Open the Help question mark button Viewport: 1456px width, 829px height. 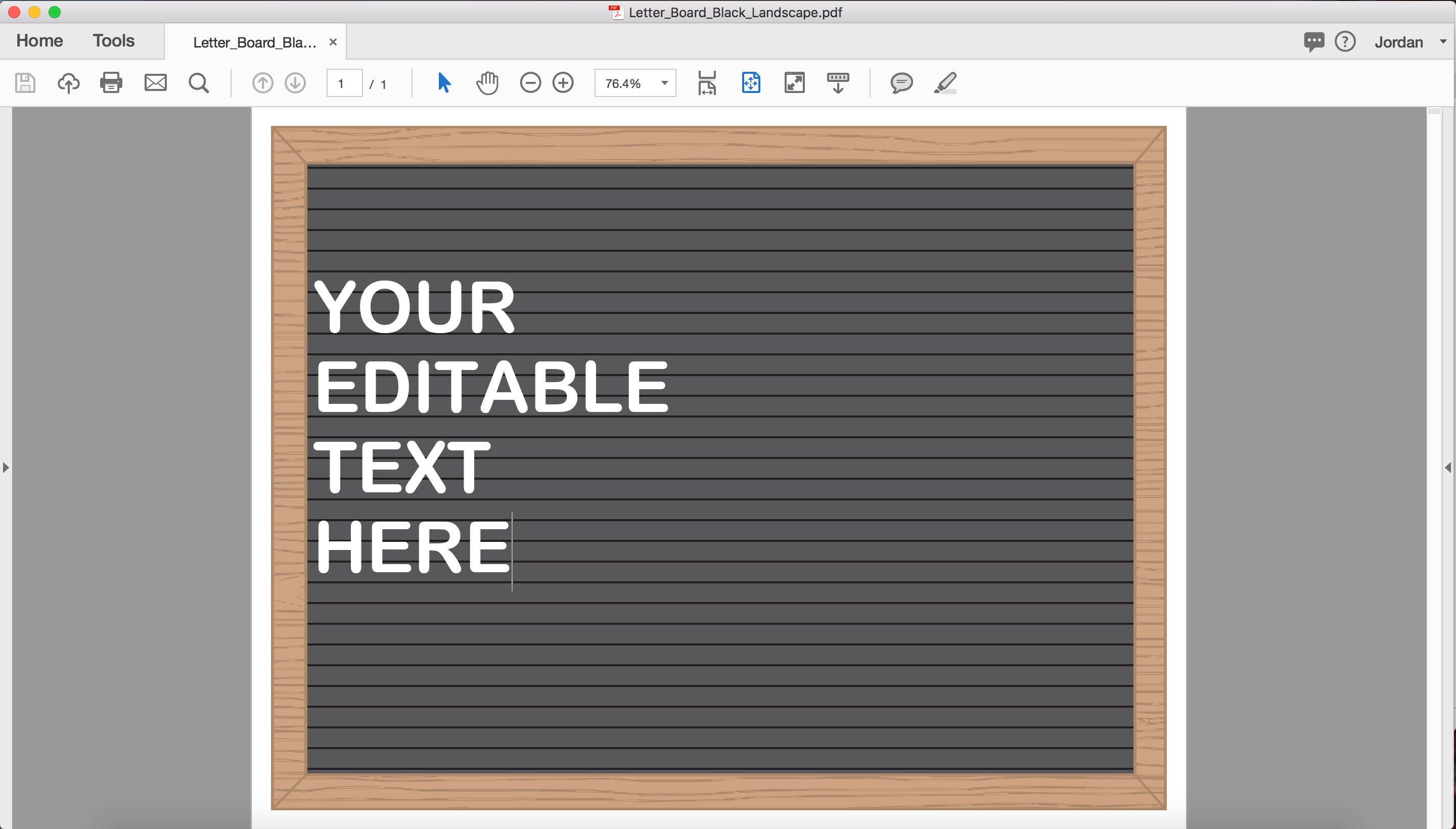click(1345, 41)
